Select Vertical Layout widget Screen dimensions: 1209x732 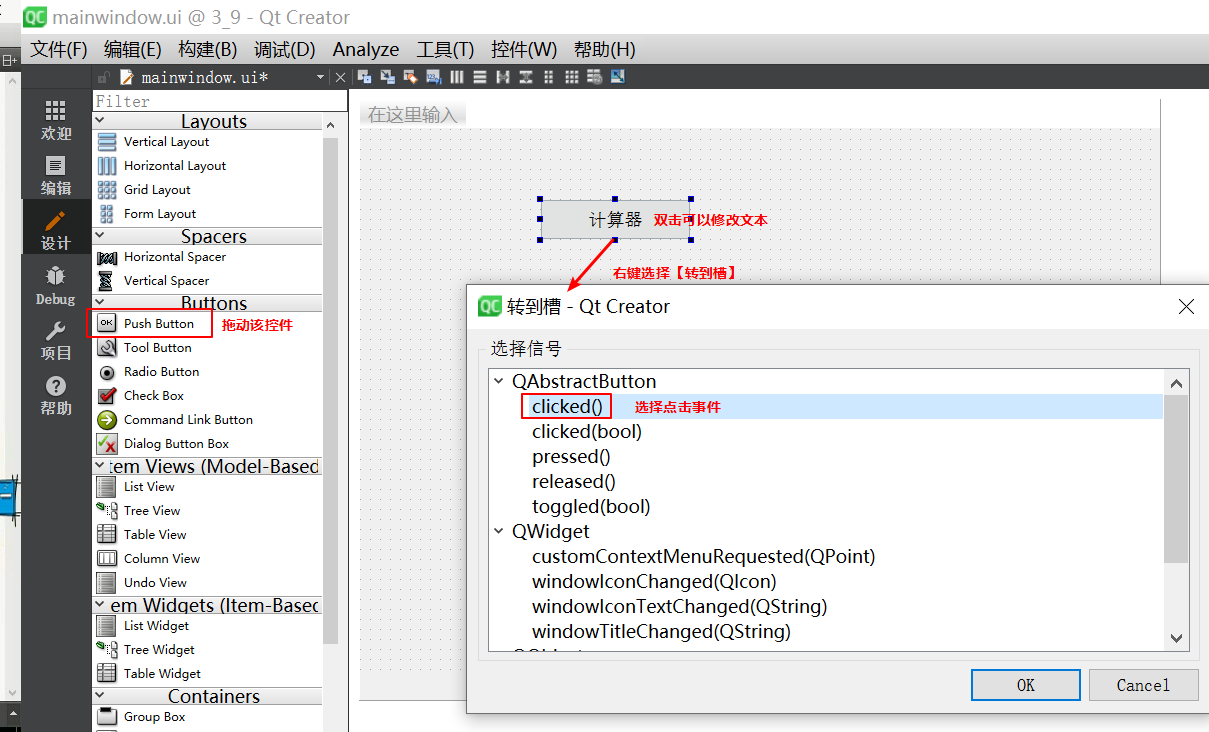(x=166, y=142)
